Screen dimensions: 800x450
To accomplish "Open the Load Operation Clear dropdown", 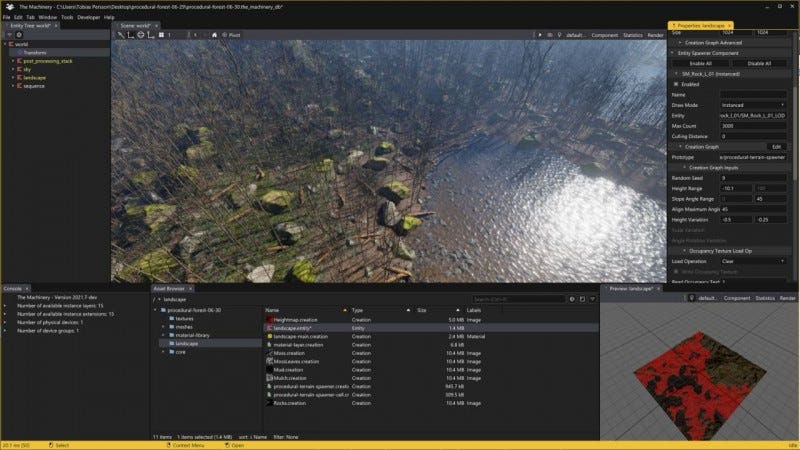I will tap(753, 261).
